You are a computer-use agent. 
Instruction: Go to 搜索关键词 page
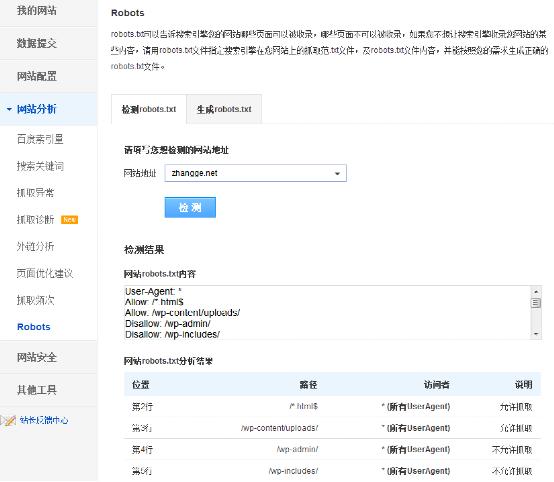tap(40, 166)
